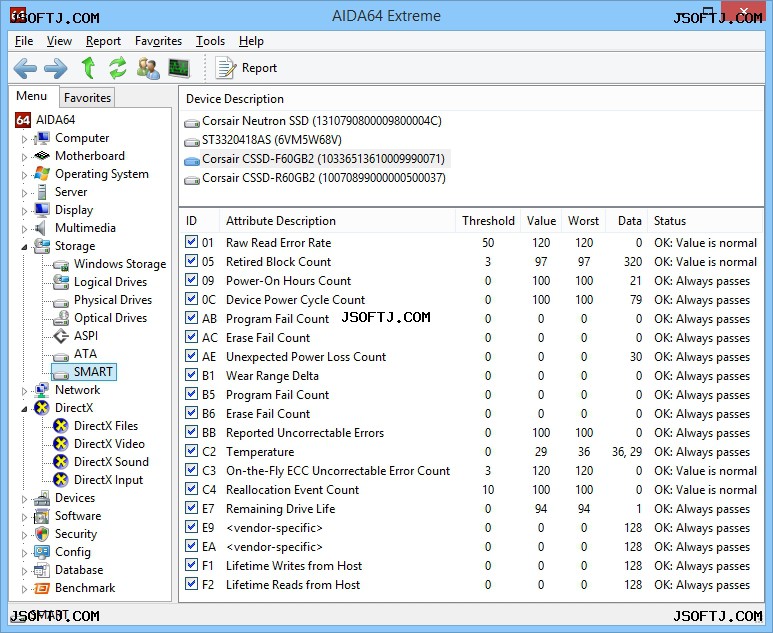Screen dimensions: 773x633
Task: Click the DirectX Files icon
Action: click(x=61, y=426)
